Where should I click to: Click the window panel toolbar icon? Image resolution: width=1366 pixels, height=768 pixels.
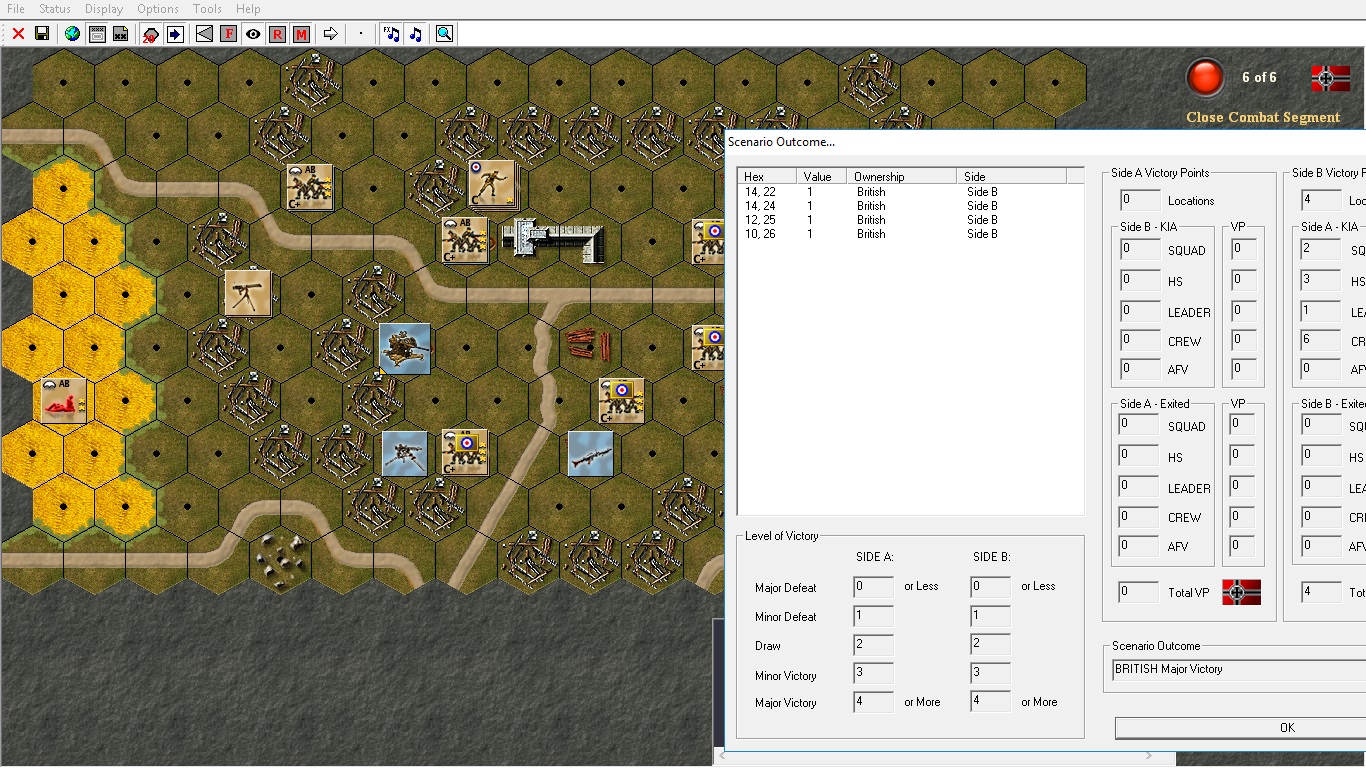[x=97, y=34]
